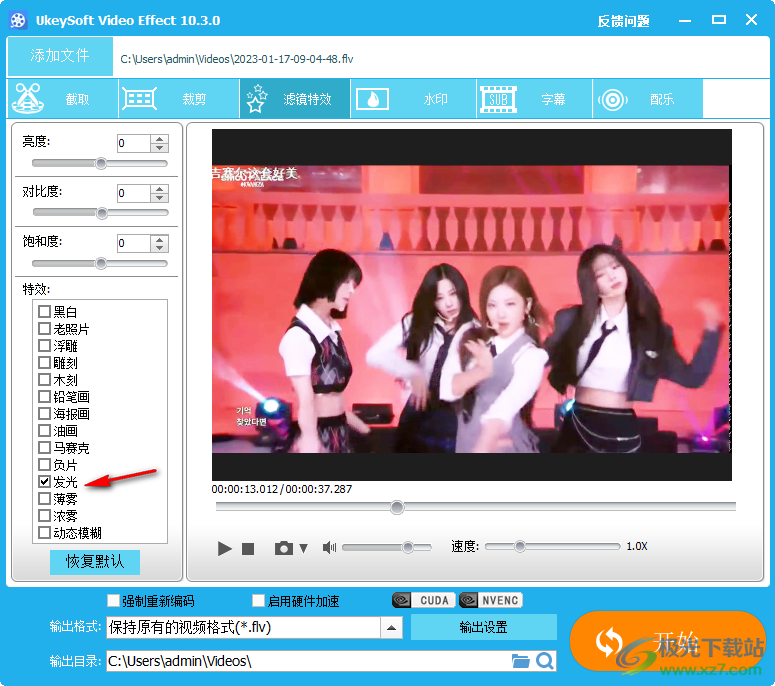The image size is (775, 686).
Task: Click the water drop watermark icon
Action: 373,99
